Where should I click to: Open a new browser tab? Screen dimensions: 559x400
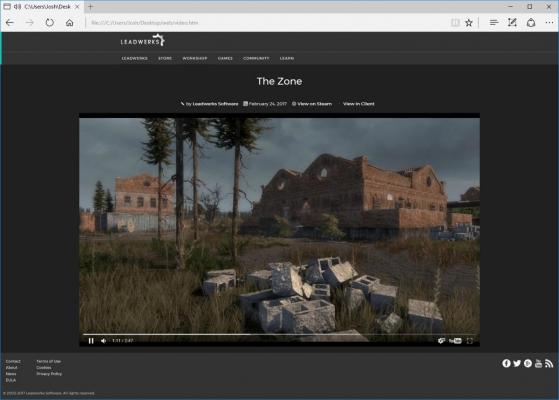coord(91,6)
